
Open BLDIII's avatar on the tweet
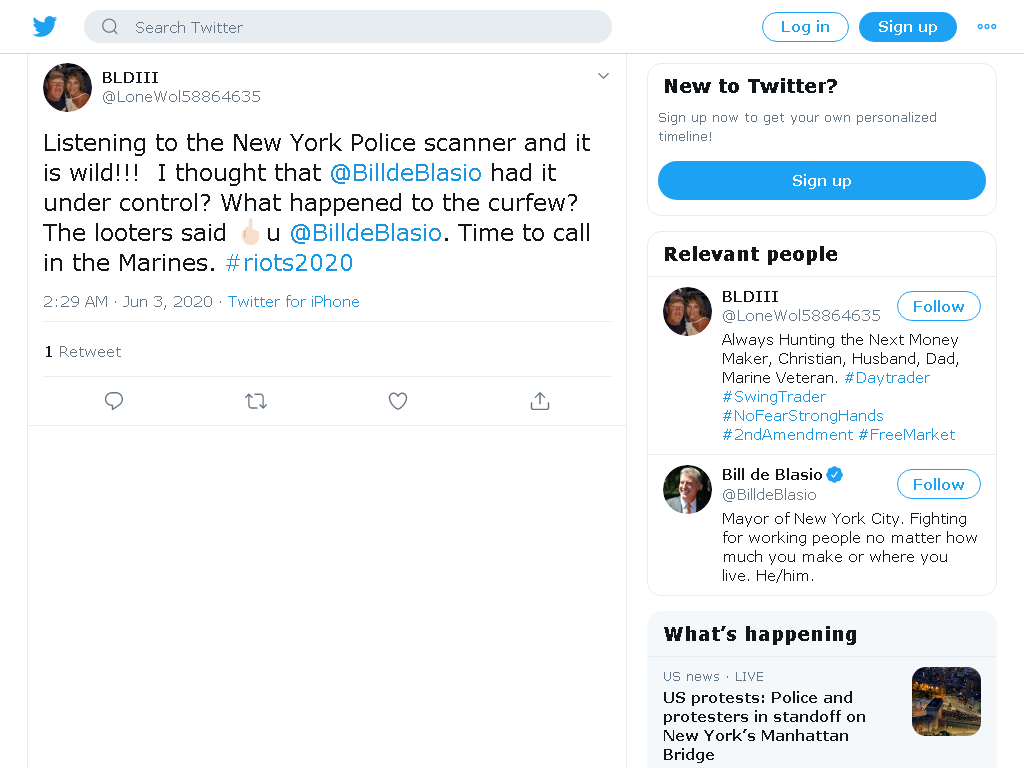coord(67,88)
